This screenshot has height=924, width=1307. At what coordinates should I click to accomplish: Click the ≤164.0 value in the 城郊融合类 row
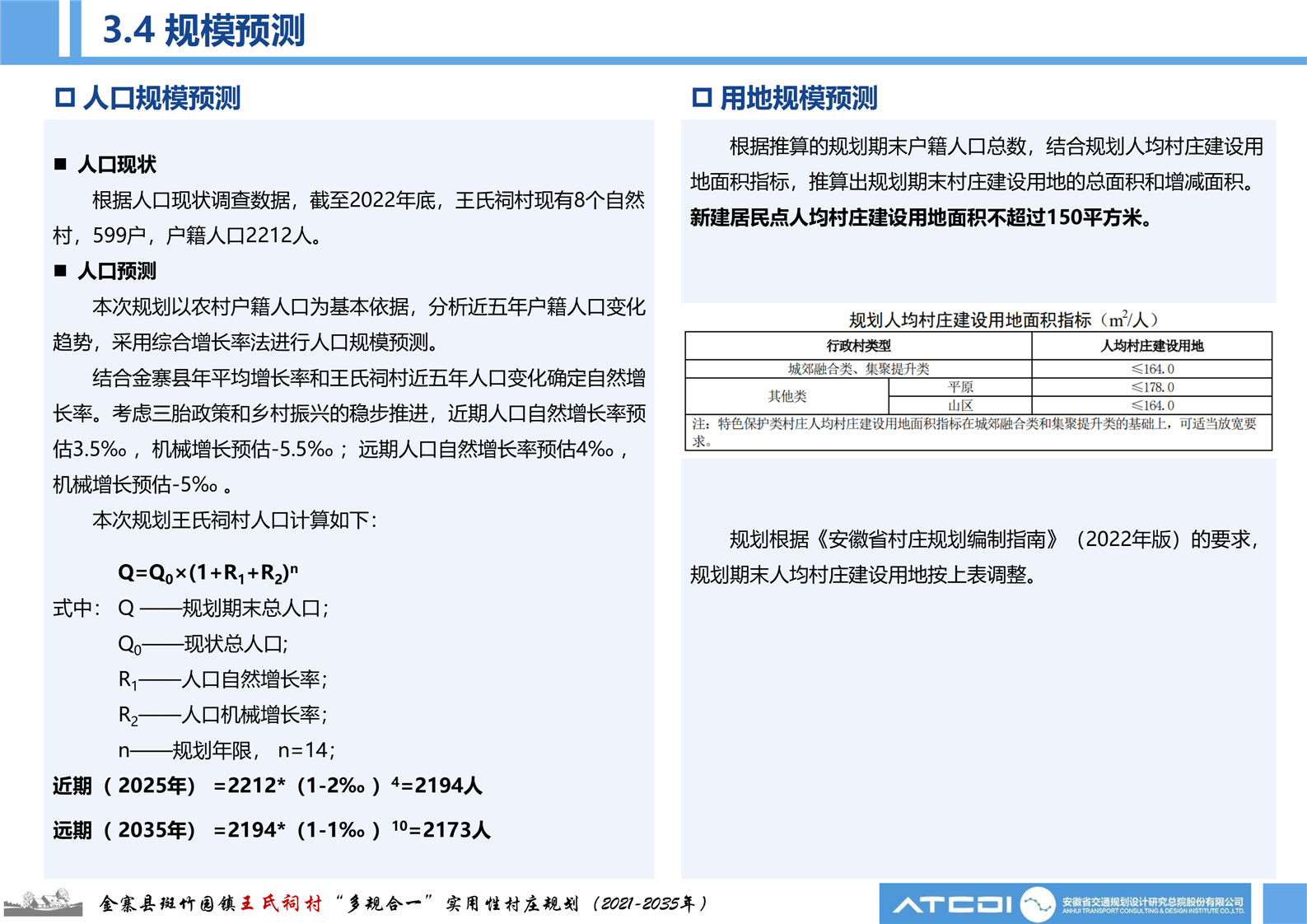tap(1152, 369)
